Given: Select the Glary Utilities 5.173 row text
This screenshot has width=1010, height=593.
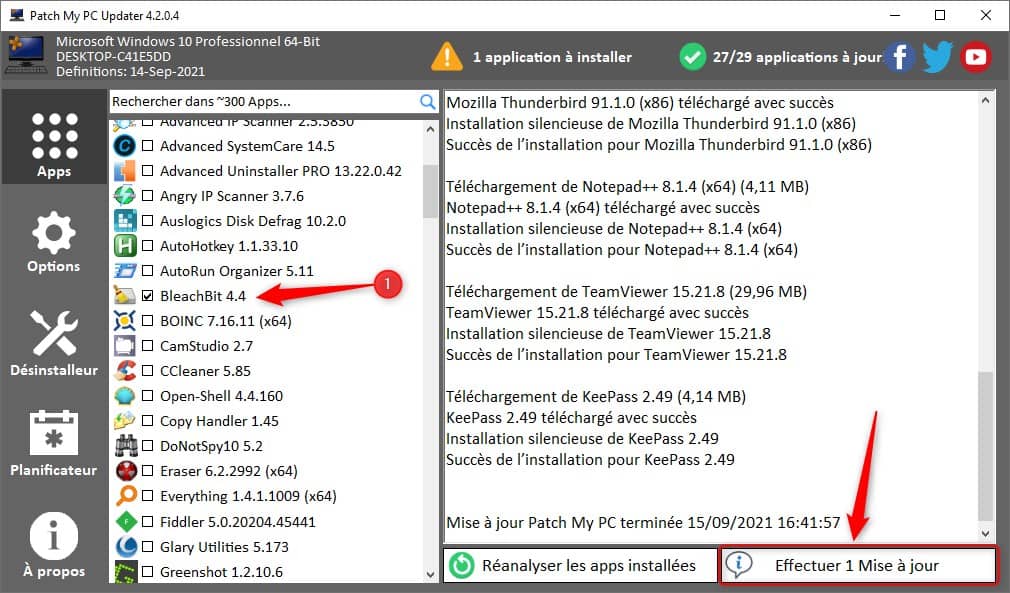Looking at the screenshot, I should [x=224, y=547].
